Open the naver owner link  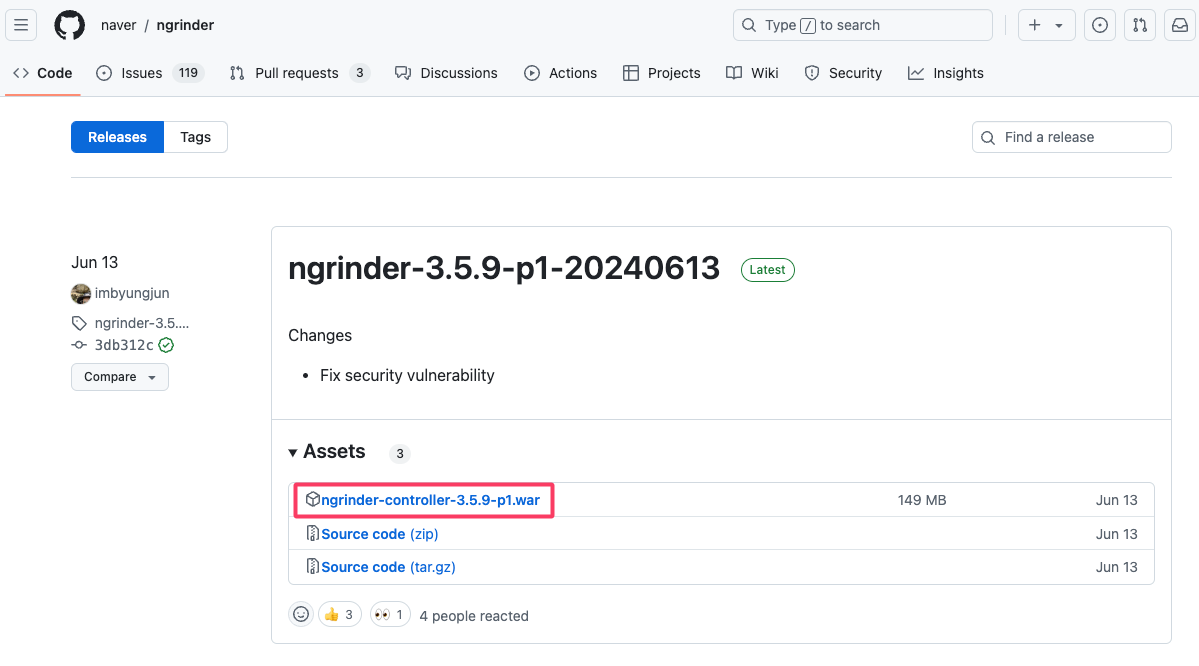119,25
